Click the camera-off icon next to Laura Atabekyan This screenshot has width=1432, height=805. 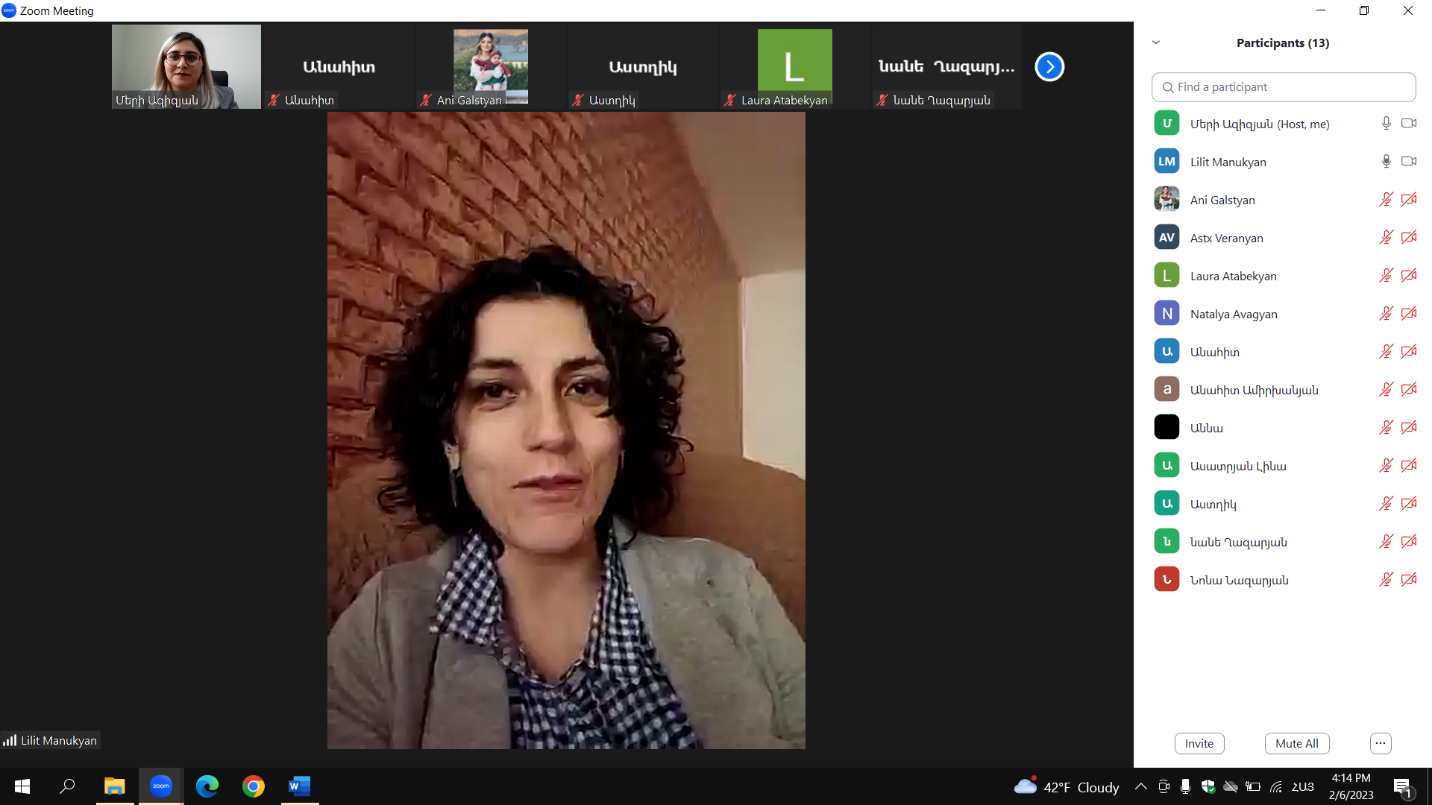(x=1409, y=276)
